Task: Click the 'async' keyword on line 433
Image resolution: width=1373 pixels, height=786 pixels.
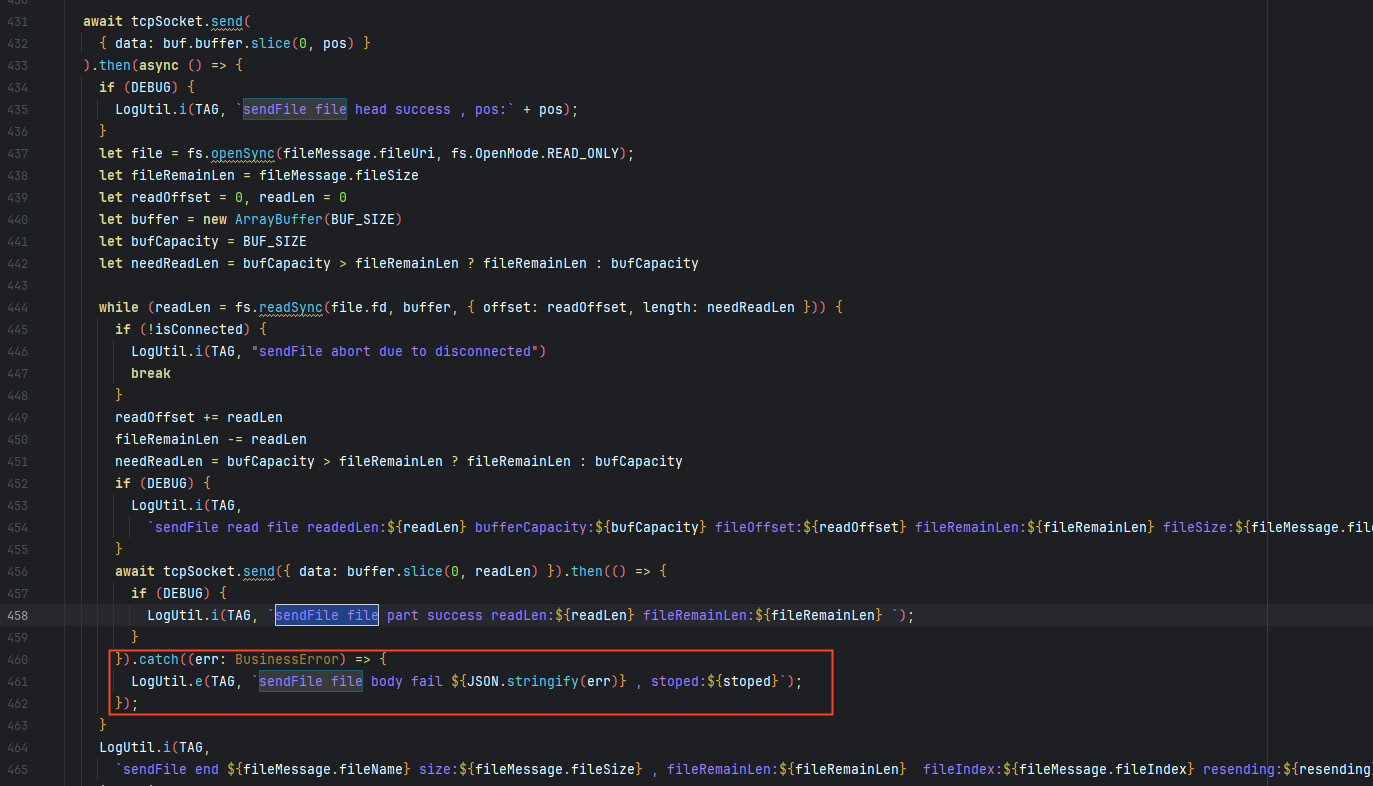Action: tap(158, 66)
